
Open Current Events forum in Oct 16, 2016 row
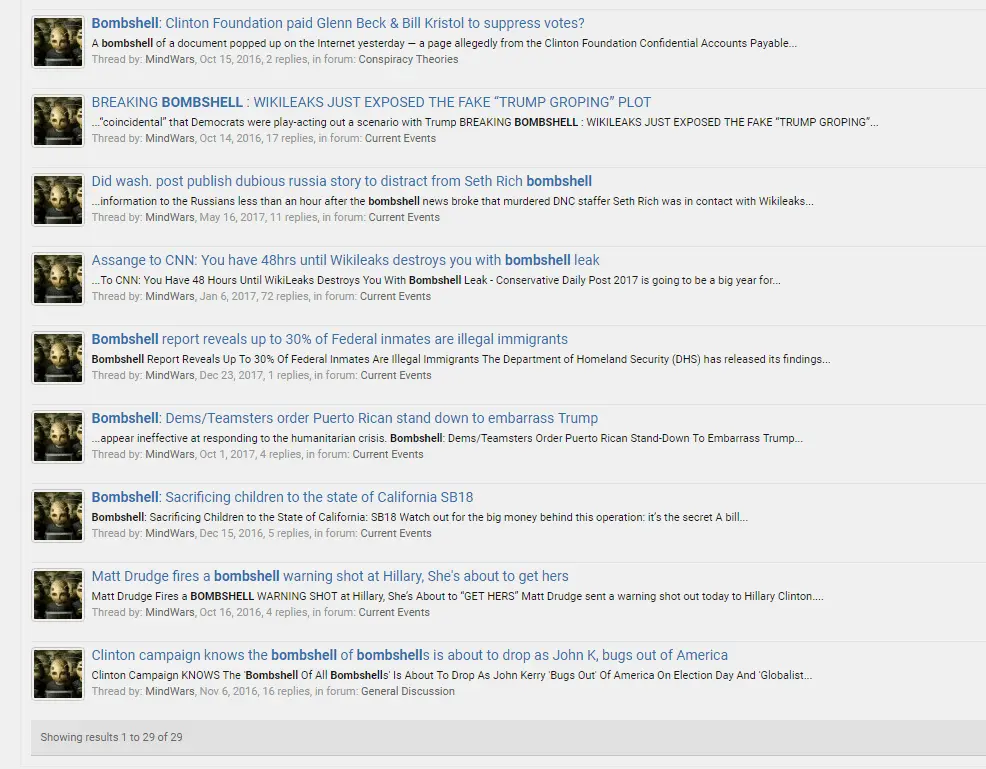(394, 612)
